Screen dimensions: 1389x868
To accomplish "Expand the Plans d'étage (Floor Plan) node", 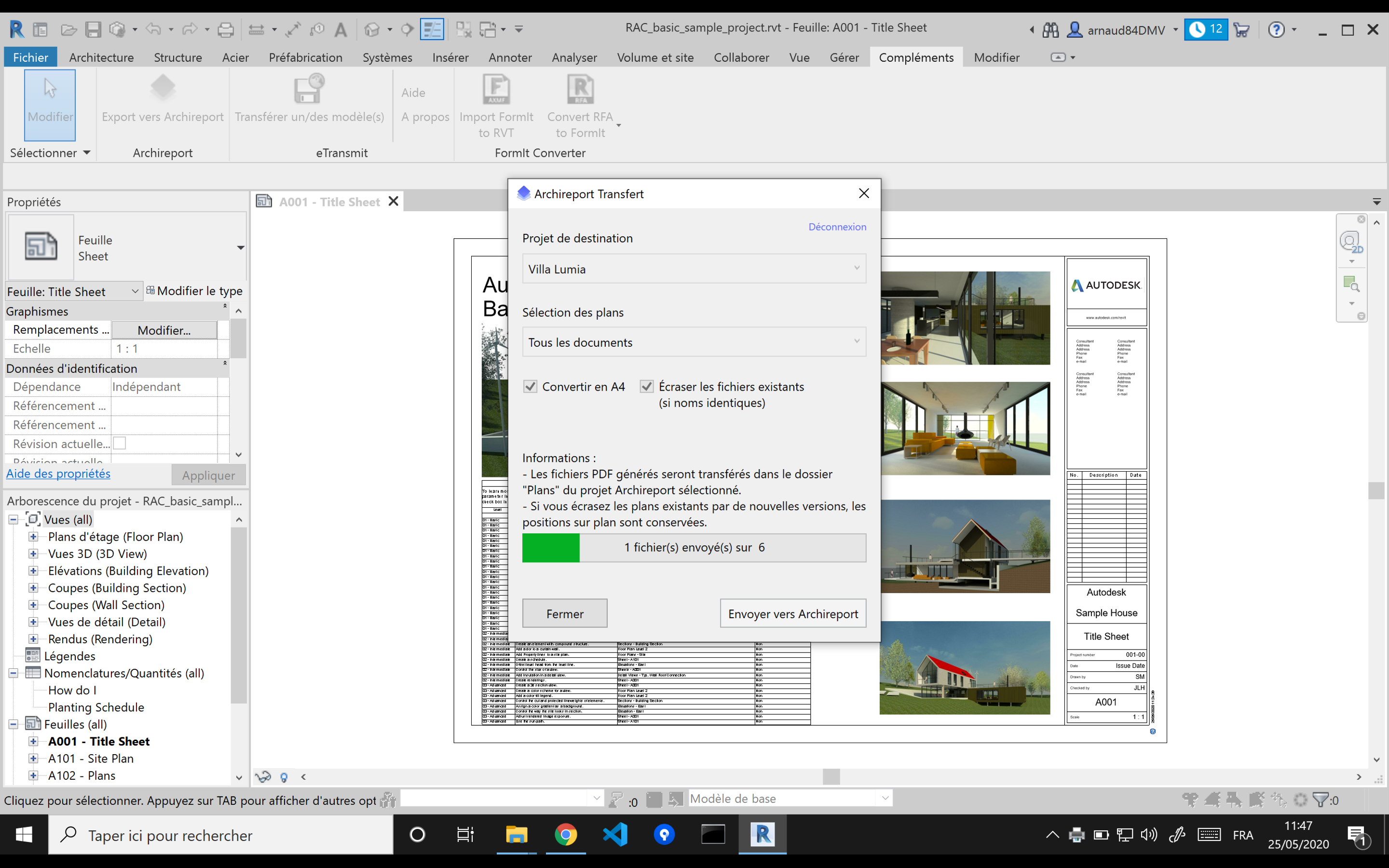I will (x=33, y=537).
